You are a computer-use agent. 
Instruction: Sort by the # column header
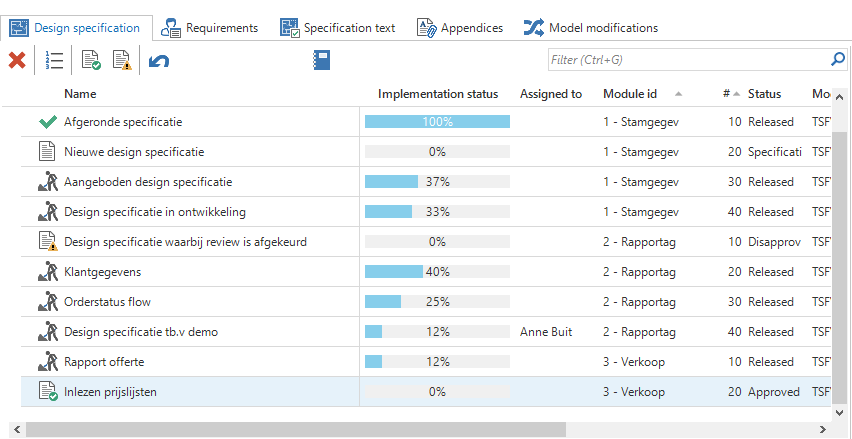pos(726,94)
